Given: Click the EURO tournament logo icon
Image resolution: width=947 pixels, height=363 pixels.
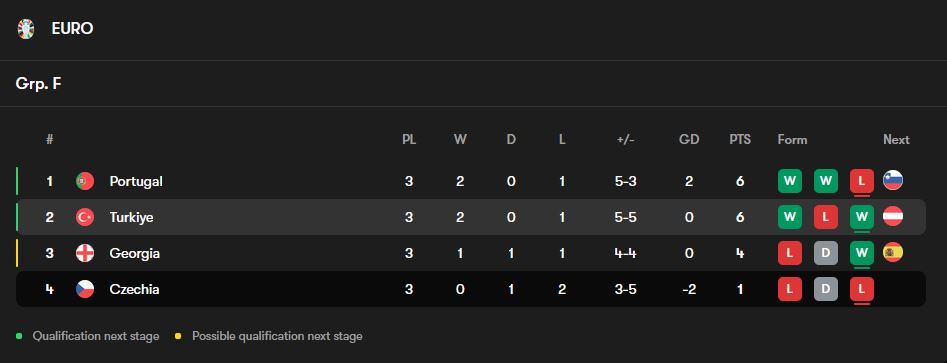Looking at the screenshot, I should point(26,29).
